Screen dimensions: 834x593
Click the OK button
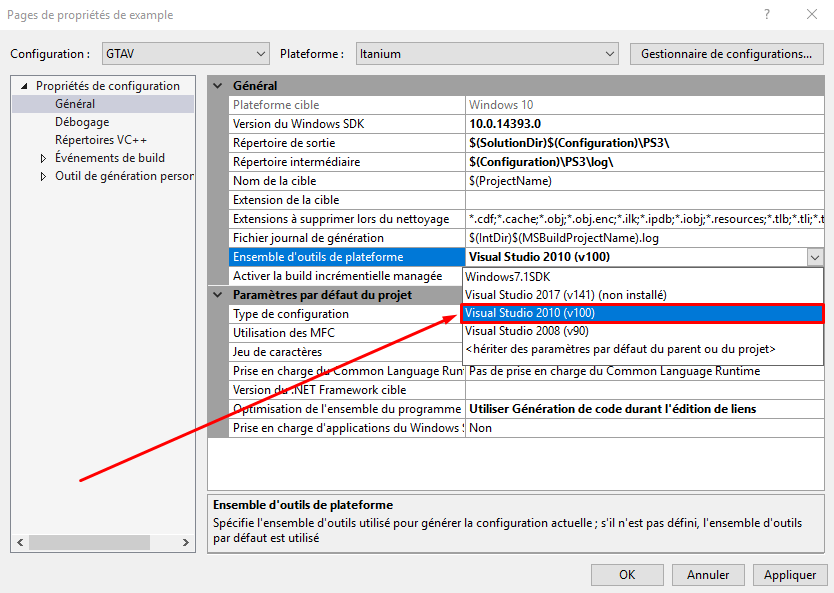[x=627, y=575]
